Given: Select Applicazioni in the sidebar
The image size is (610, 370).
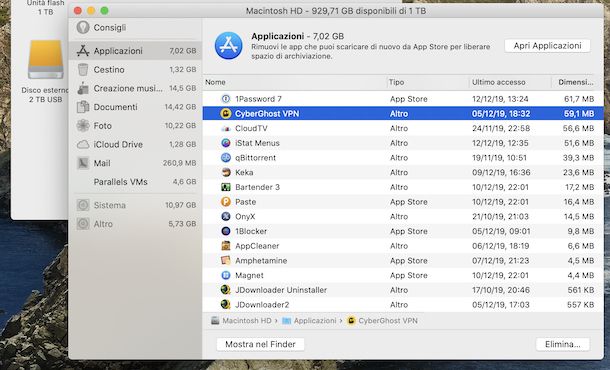Looking at the screenshot, I should pos(135,51).
